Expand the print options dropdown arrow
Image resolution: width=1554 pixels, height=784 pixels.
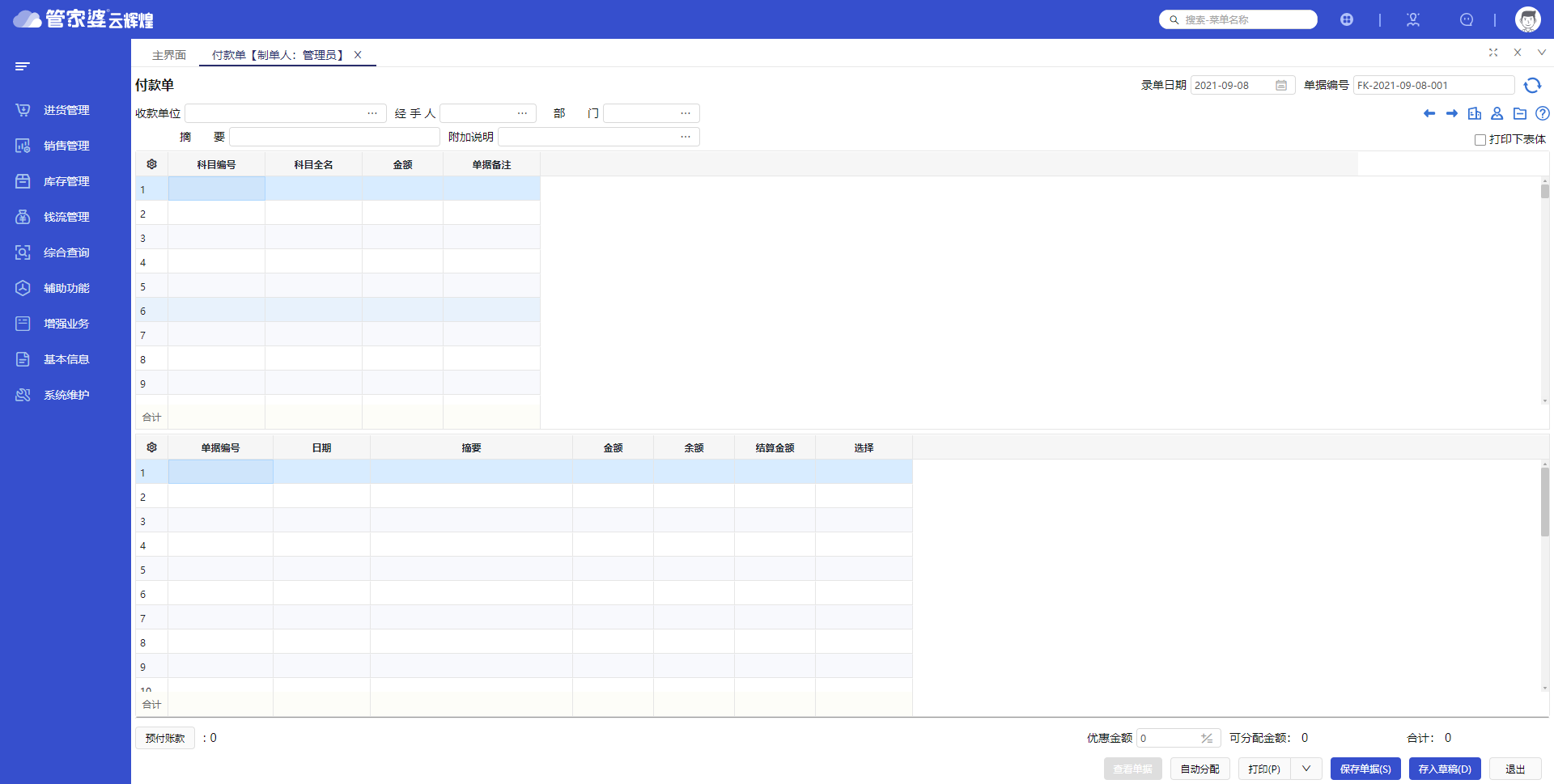(1306, 769)
